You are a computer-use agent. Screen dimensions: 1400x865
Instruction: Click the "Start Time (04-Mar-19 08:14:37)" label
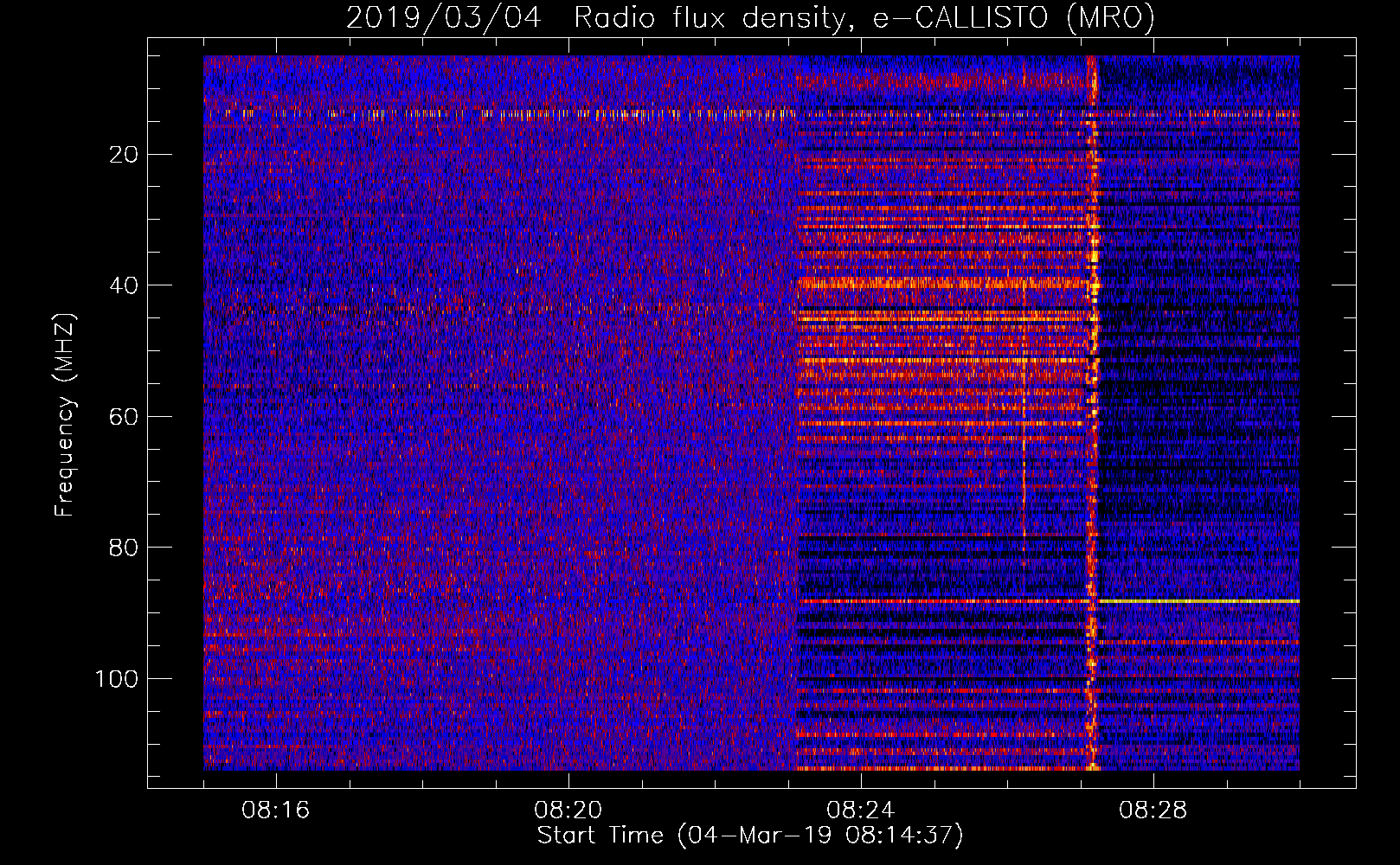tap(750, 836)
